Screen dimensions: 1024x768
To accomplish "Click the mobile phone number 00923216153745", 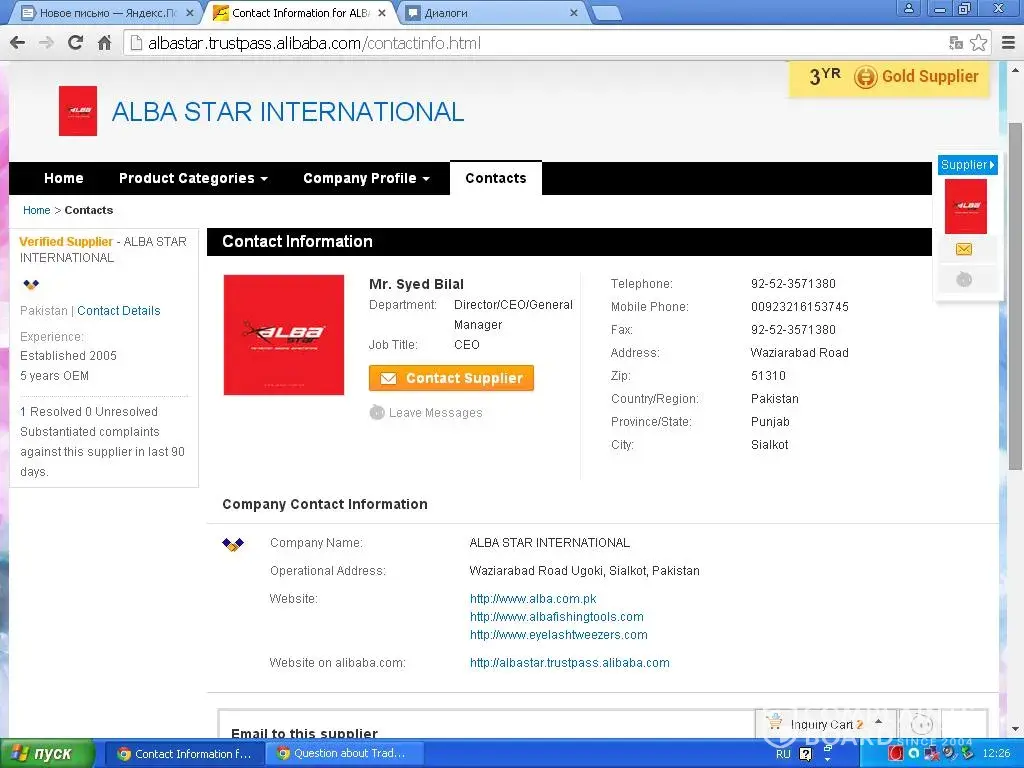I will (799, 307).
